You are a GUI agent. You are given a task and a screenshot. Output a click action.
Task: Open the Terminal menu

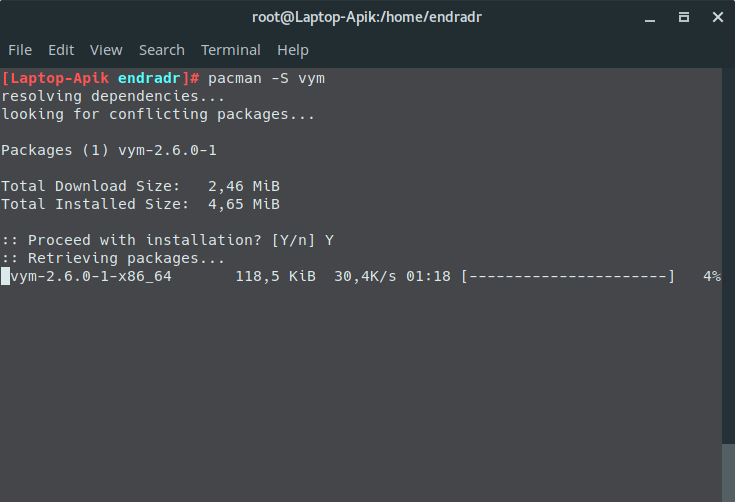tap(231, 50)
